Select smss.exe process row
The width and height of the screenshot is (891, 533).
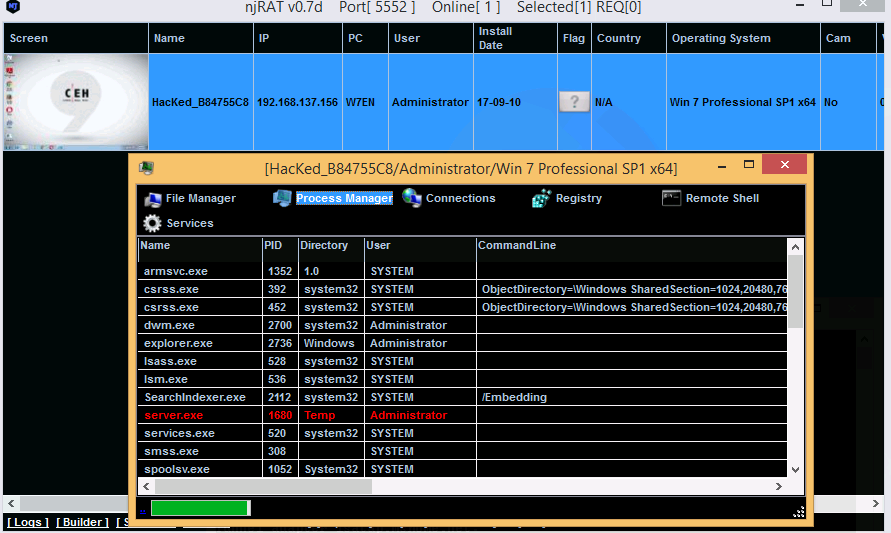(x=463, y=451)
